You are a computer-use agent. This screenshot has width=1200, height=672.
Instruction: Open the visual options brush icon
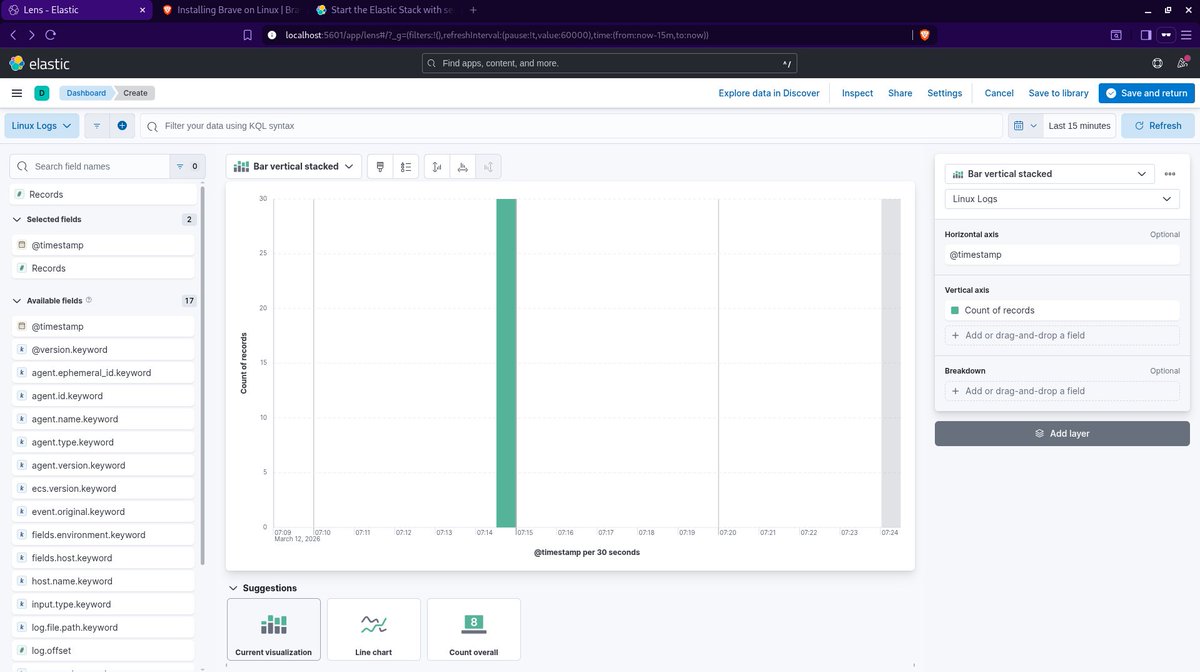coord(381,167)
